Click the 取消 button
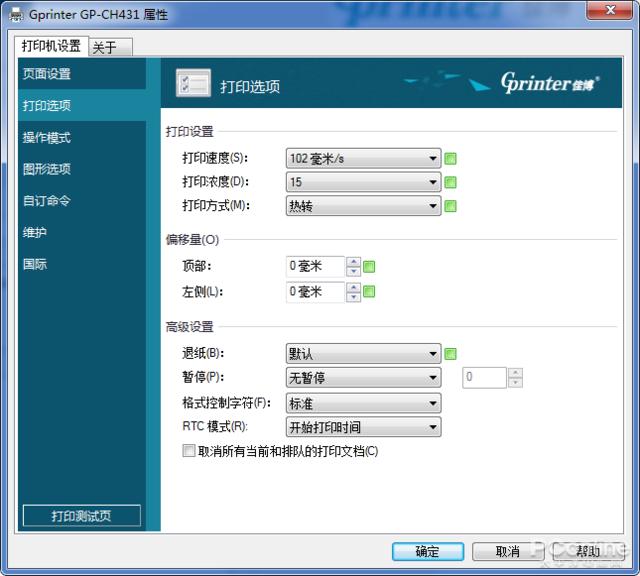The height and width of the screenshot is (576, 640). (508, 552)
